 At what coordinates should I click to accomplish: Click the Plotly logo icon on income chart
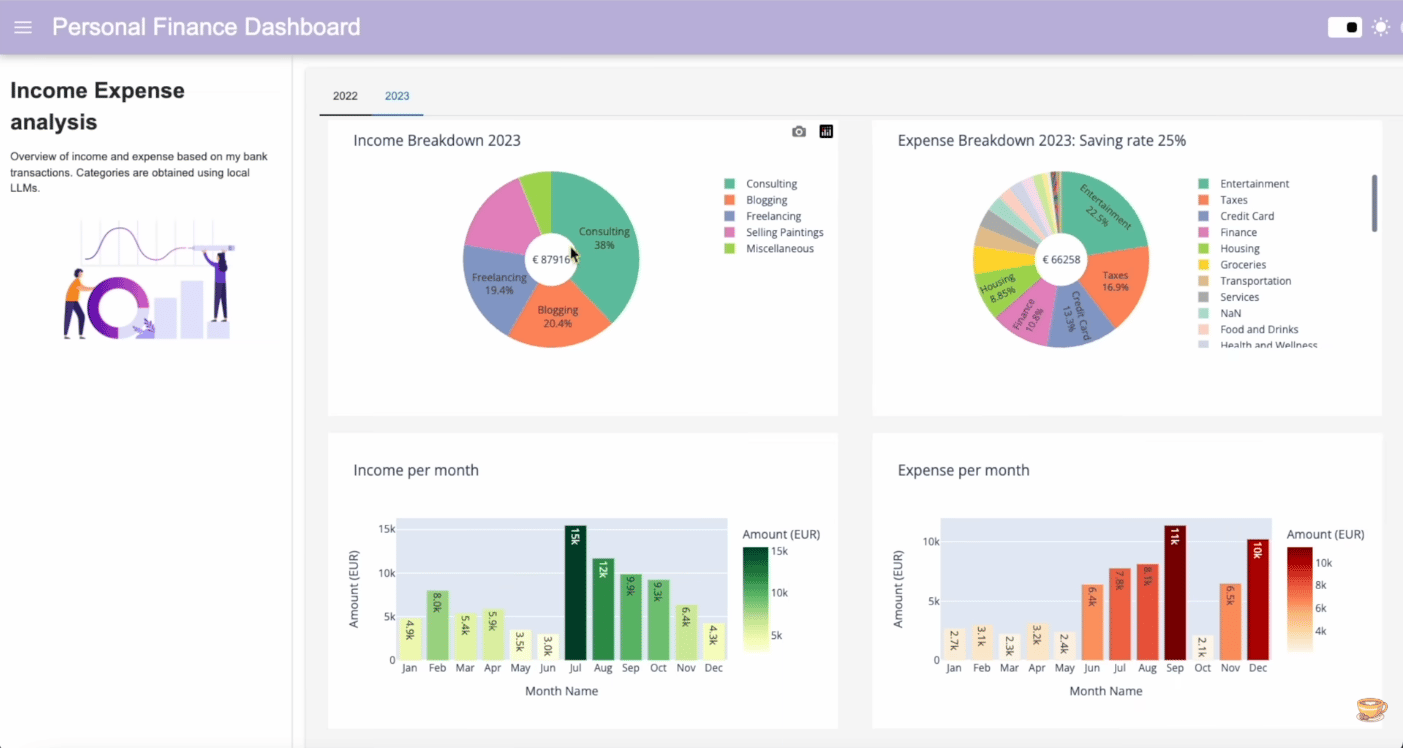click(x=826, y=132)
